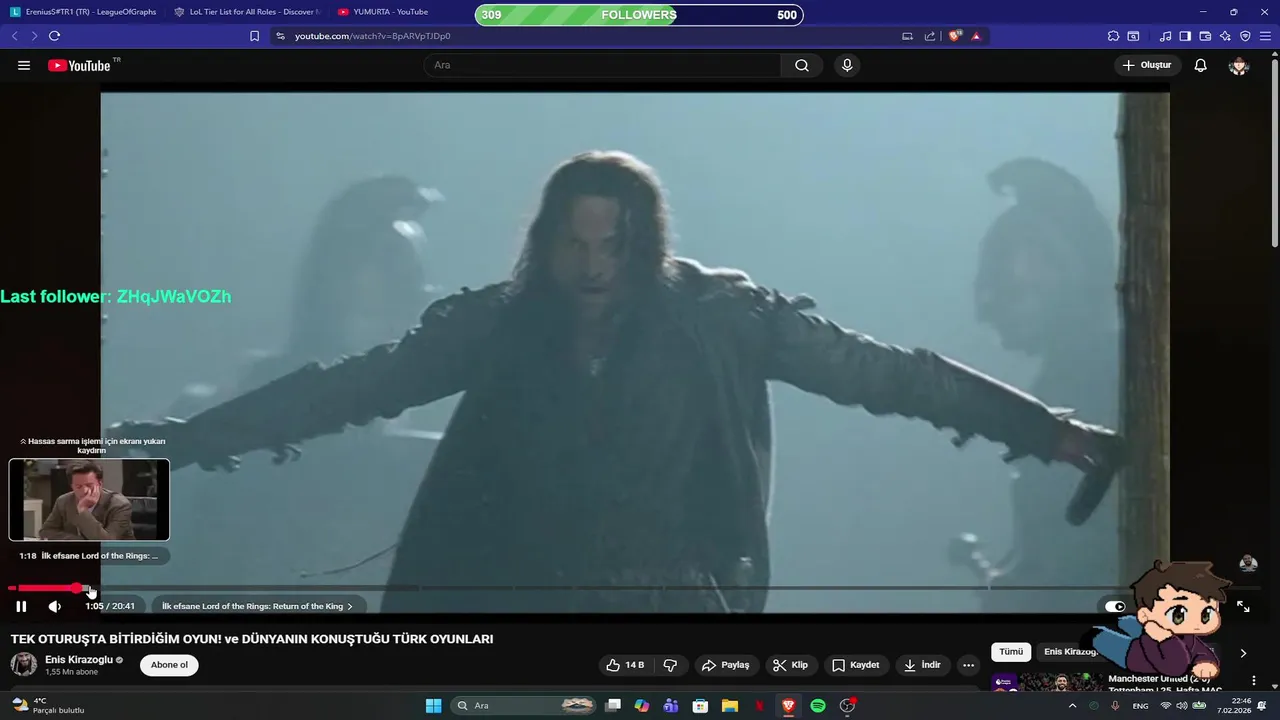
Task: Open Enis Kirazoglu channel name link
Action: (79, 660)
